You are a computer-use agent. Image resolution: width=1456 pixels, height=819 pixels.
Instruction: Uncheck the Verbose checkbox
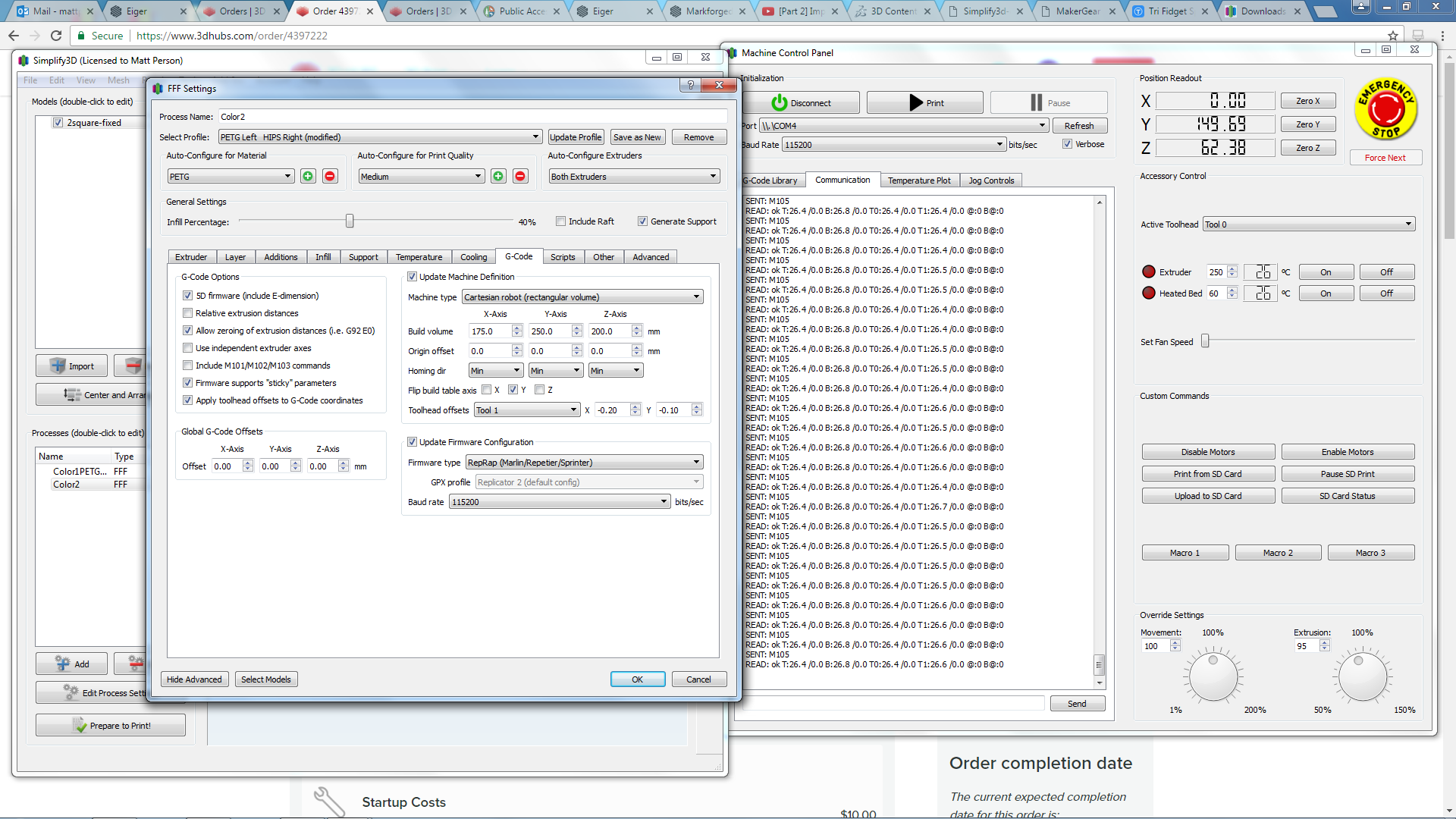1067,144
